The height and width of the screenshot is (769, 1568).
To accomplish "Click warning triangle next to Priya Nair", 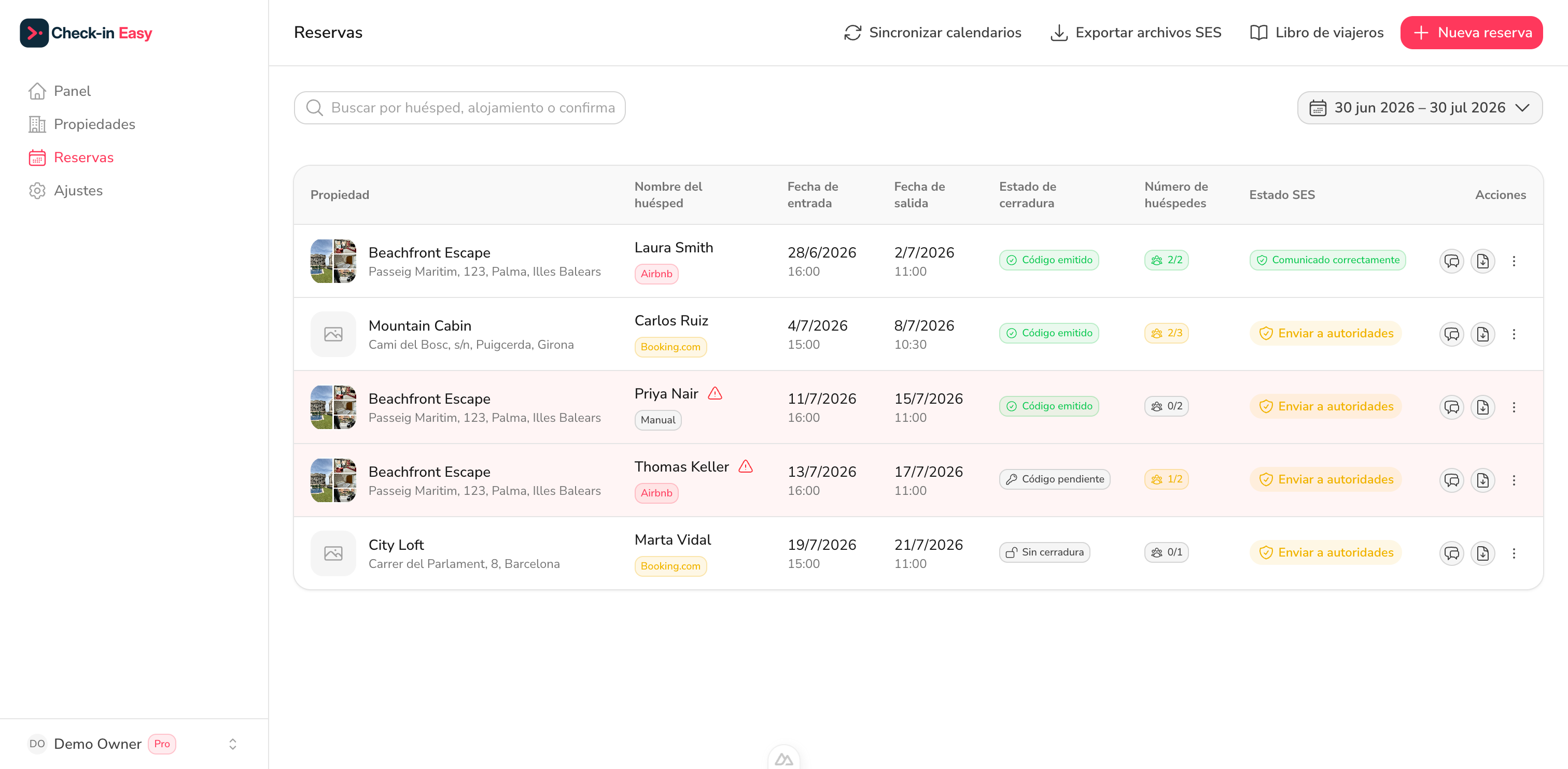I will 715,394.
